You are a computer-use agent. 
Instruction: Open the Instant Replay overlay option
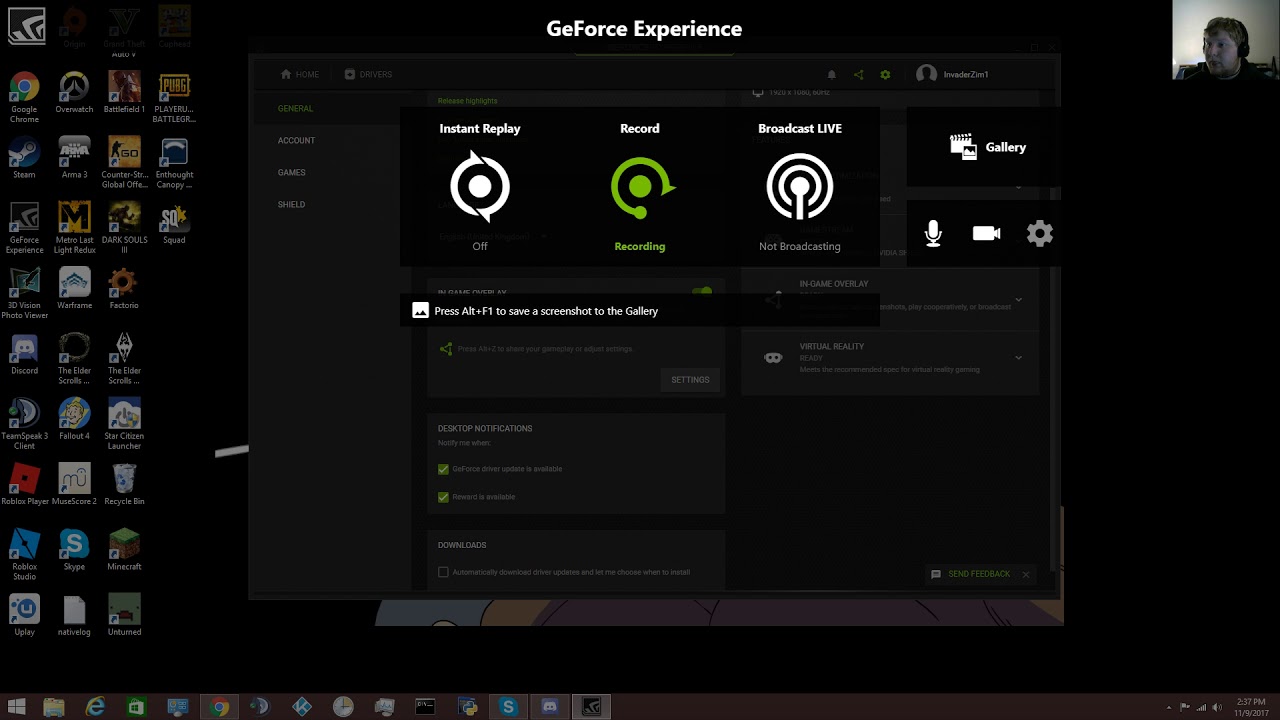[480, 186]
